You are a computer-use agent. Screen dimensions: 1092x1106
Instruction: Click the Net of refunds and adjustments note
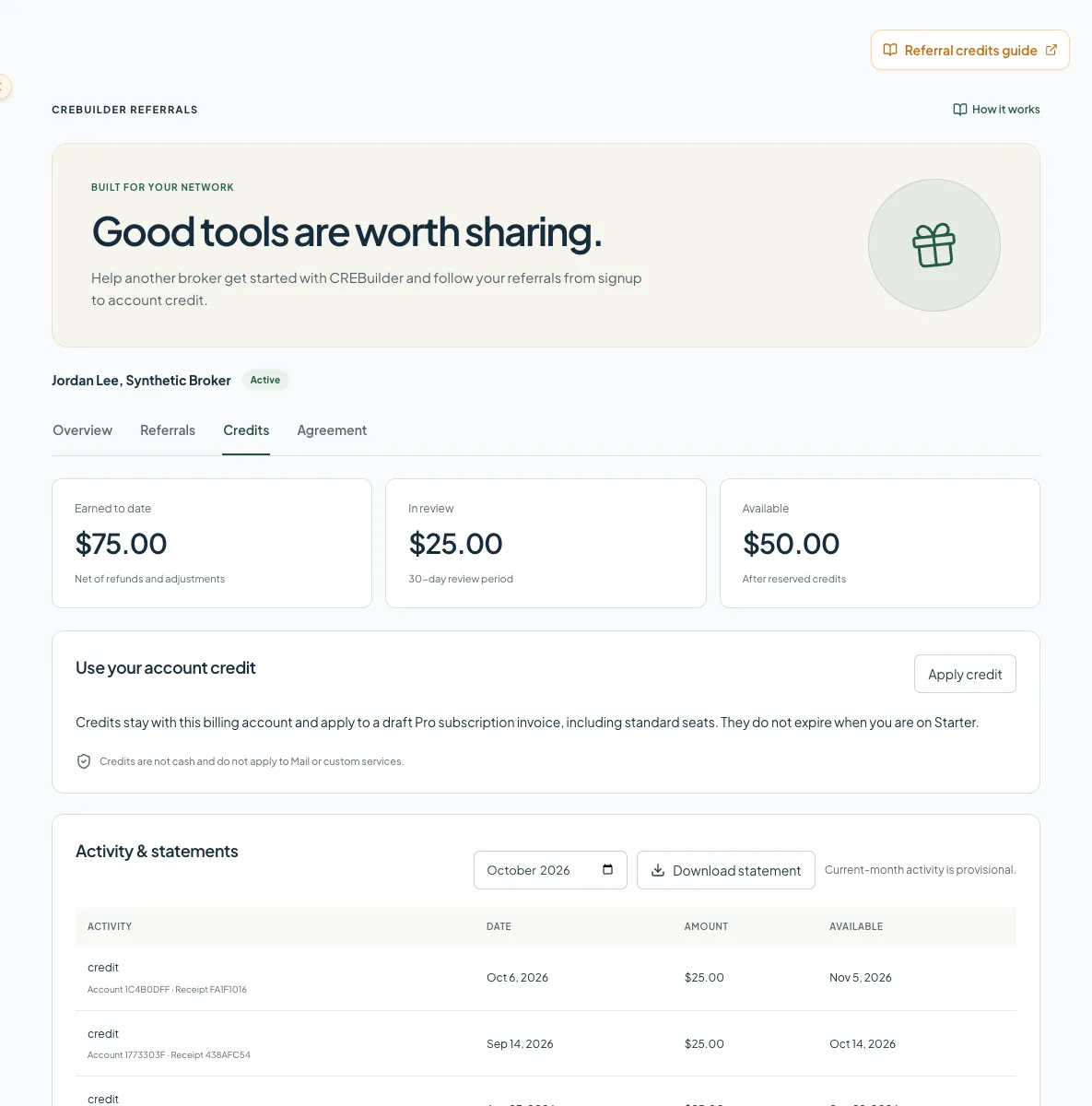pyautogui.click(x=149, y=579)
